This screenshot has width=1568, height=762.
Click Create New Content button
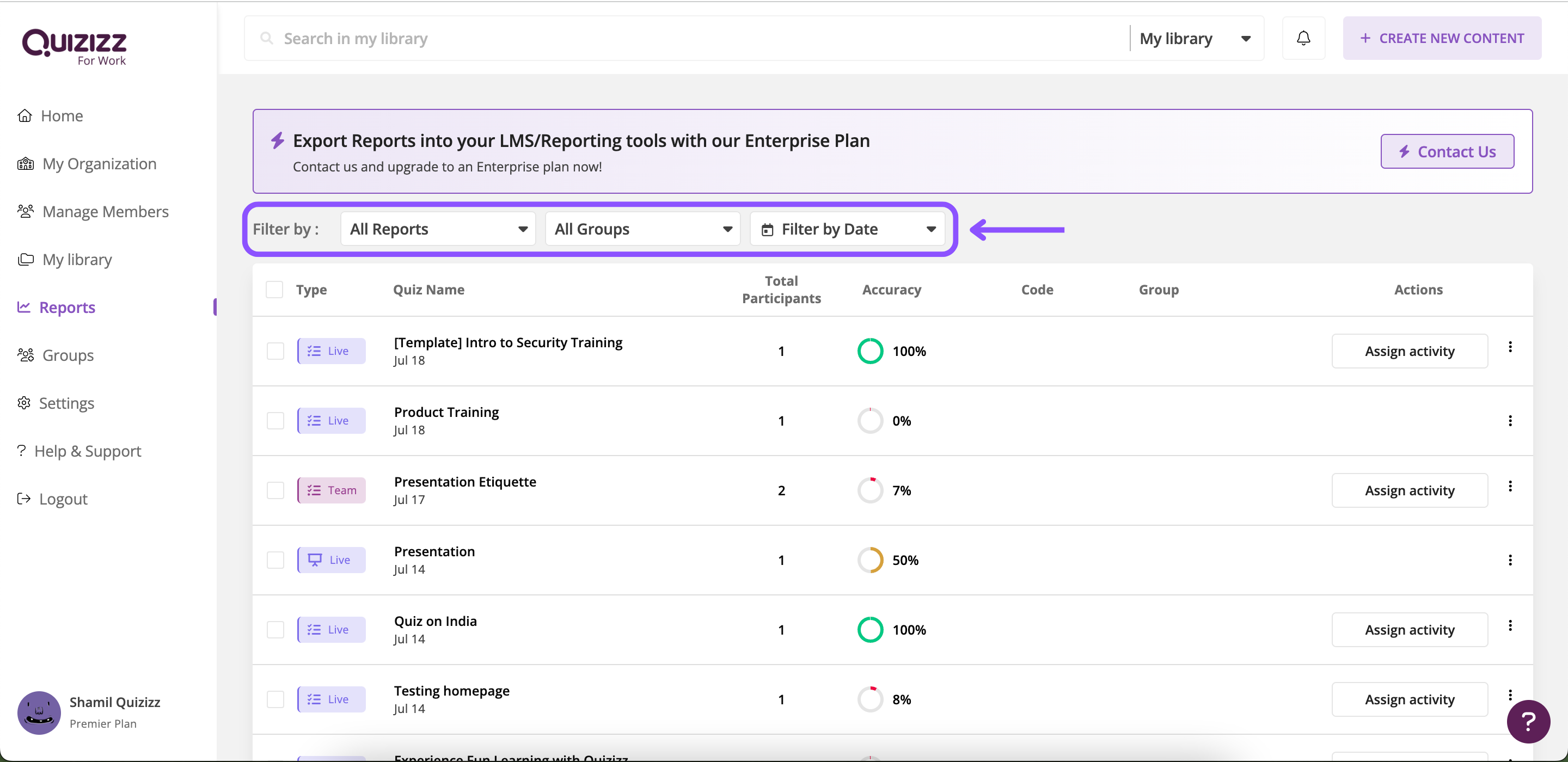pyautogui.click(x=1442, y=38)
